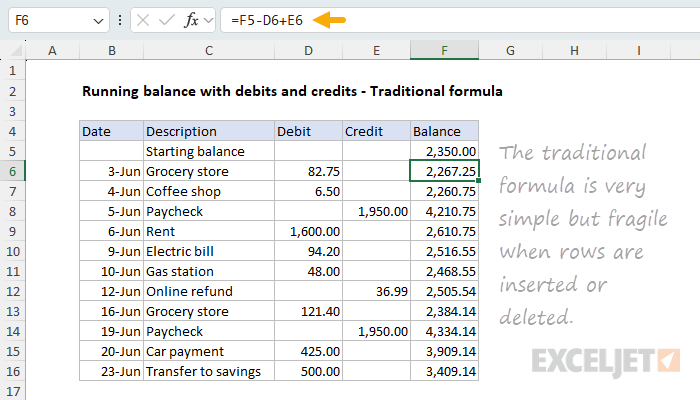Click the fill handle of cell F6
Image resolution: width=700 pixels, height=400 pixels.
[x=479, y=181]
